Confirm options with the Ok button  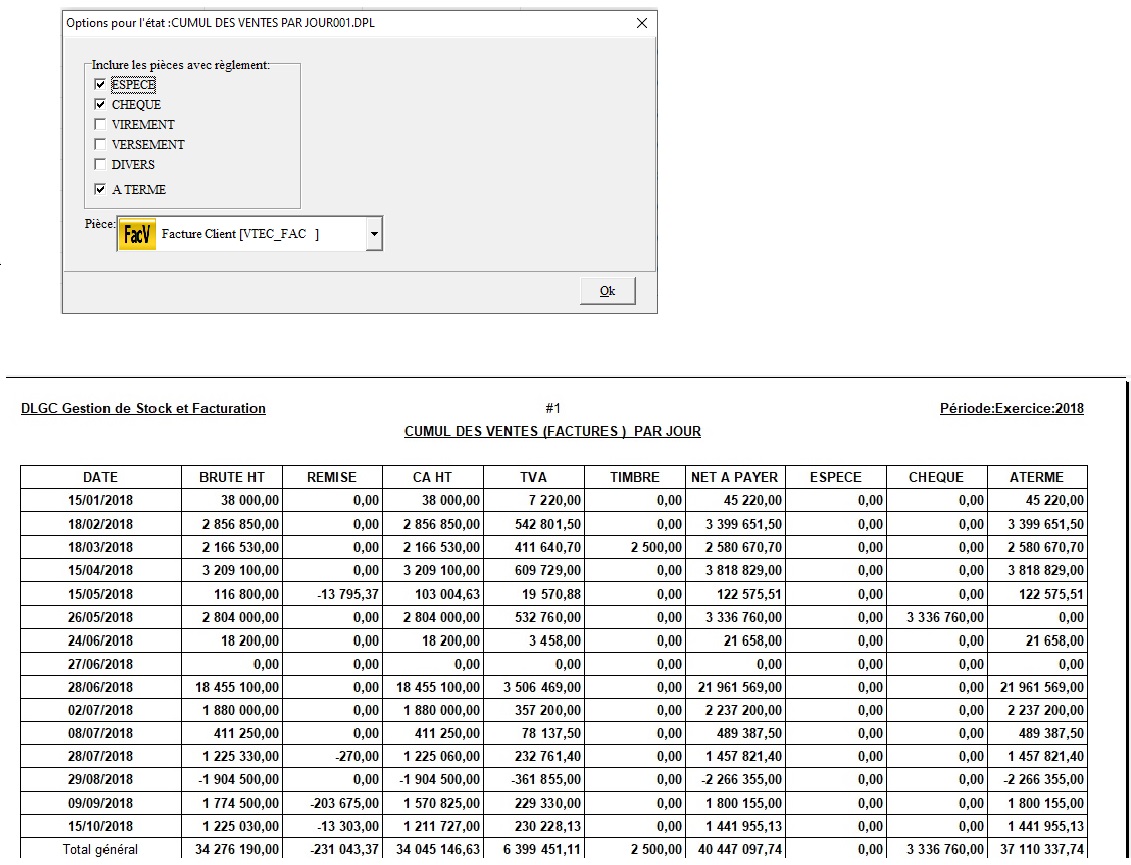607,291
